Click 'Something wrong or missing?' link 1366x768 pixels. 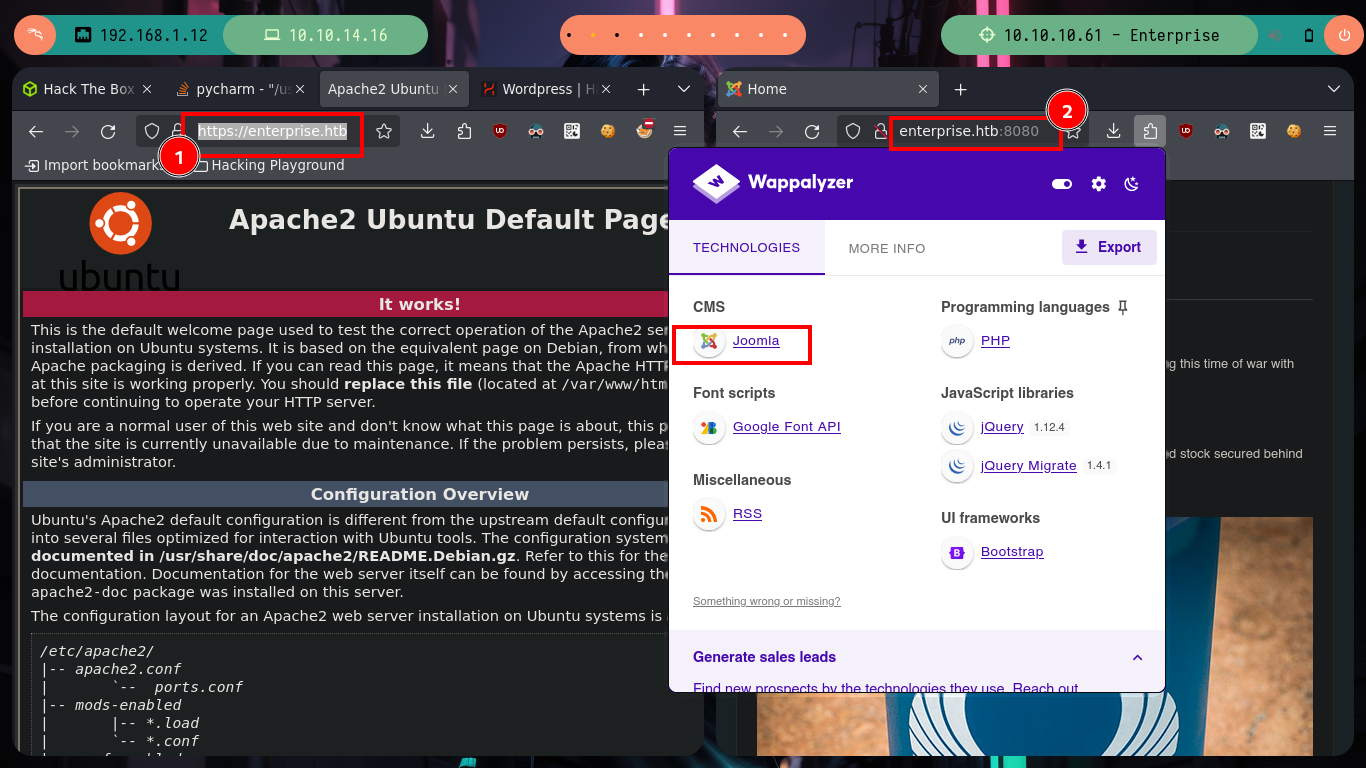[766, 601]
